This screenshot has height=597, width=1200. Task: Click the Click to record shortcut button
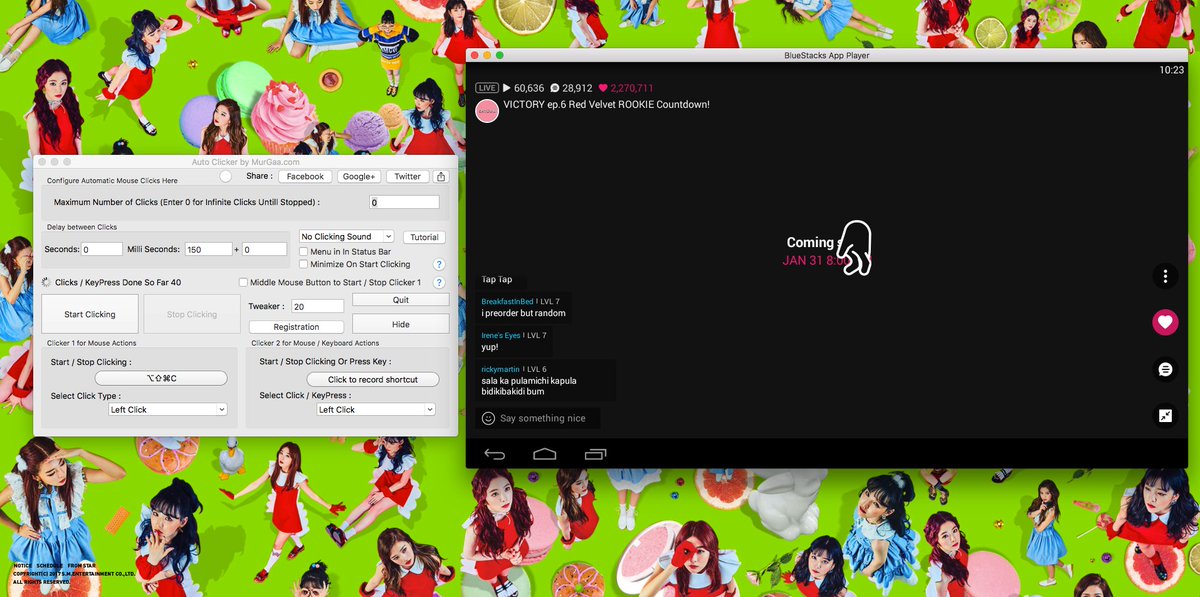(x=373, y=379)
